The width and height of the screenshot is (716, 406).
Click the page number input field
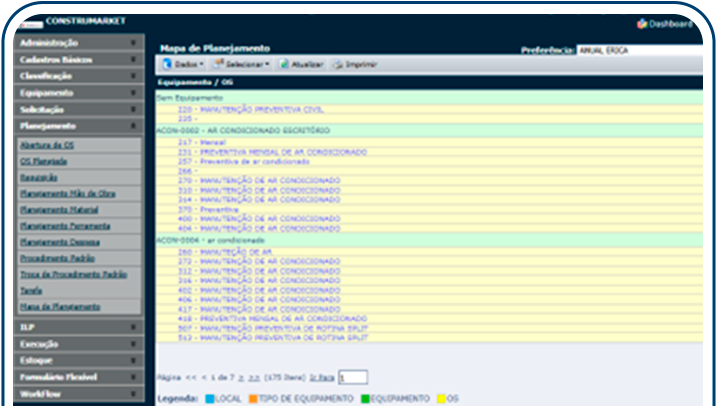(352, 377)
